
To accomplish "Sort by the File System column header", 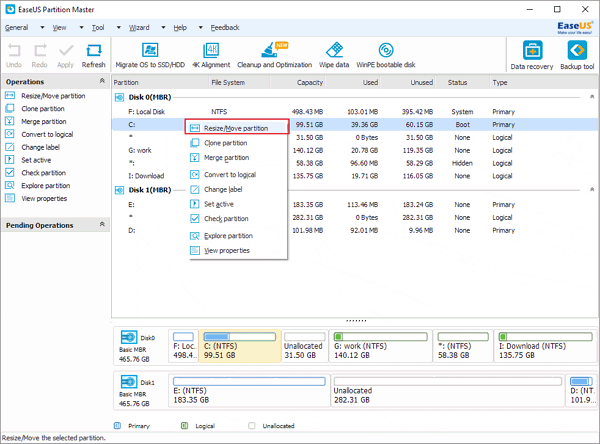I will coord(240,82).
